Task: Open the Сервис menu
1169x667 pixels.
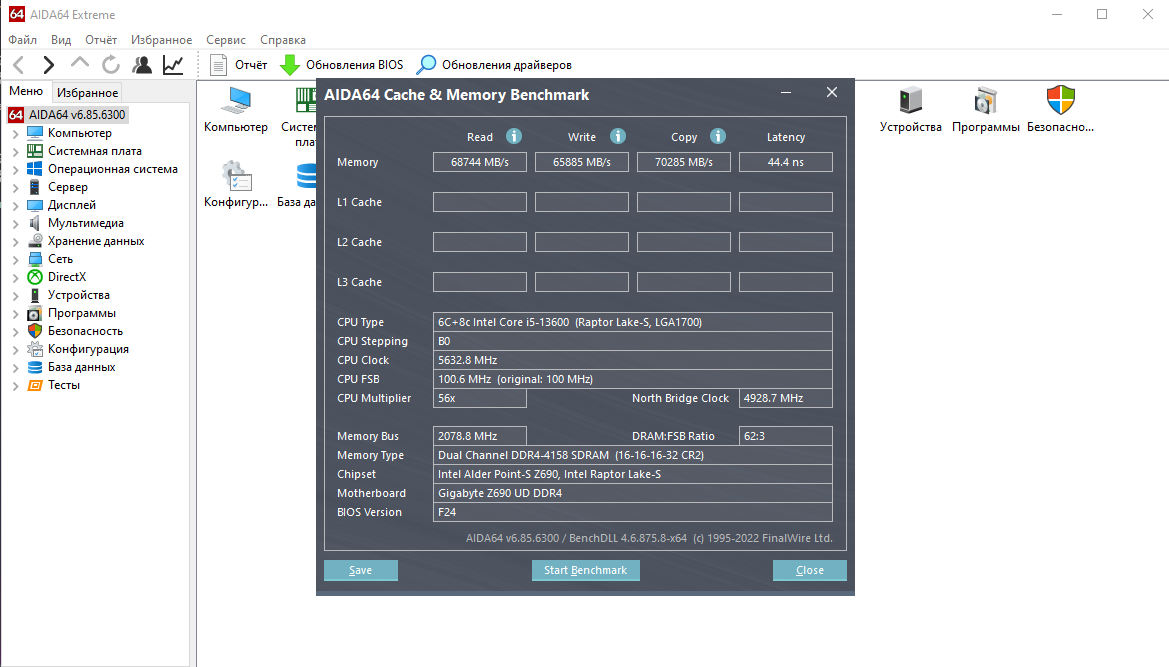Action: point(225,39)
